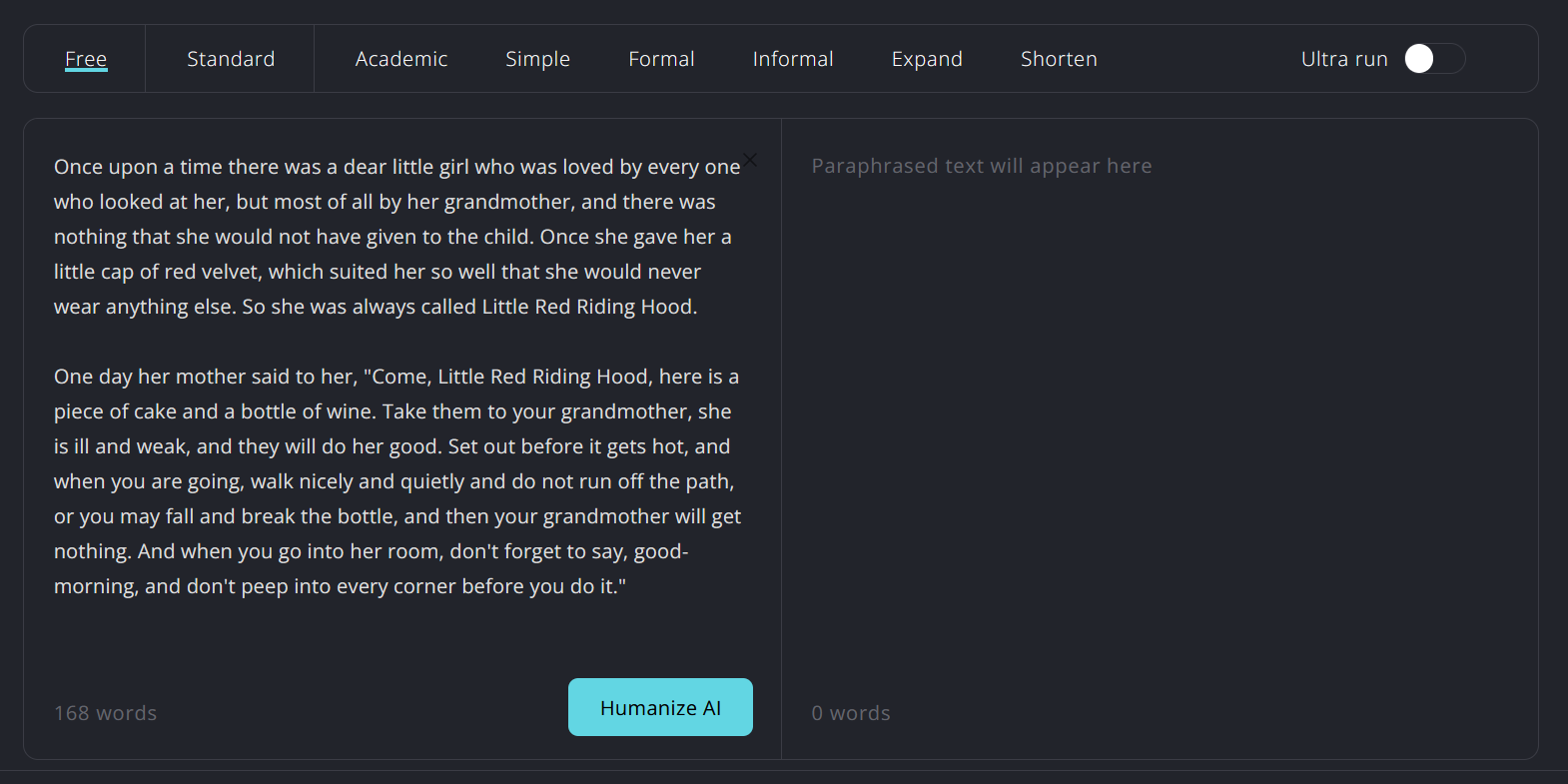Toggle the Ultra run switch
The width and height of the screenshot is (1568, 784).
click(x=1434, y=59)
